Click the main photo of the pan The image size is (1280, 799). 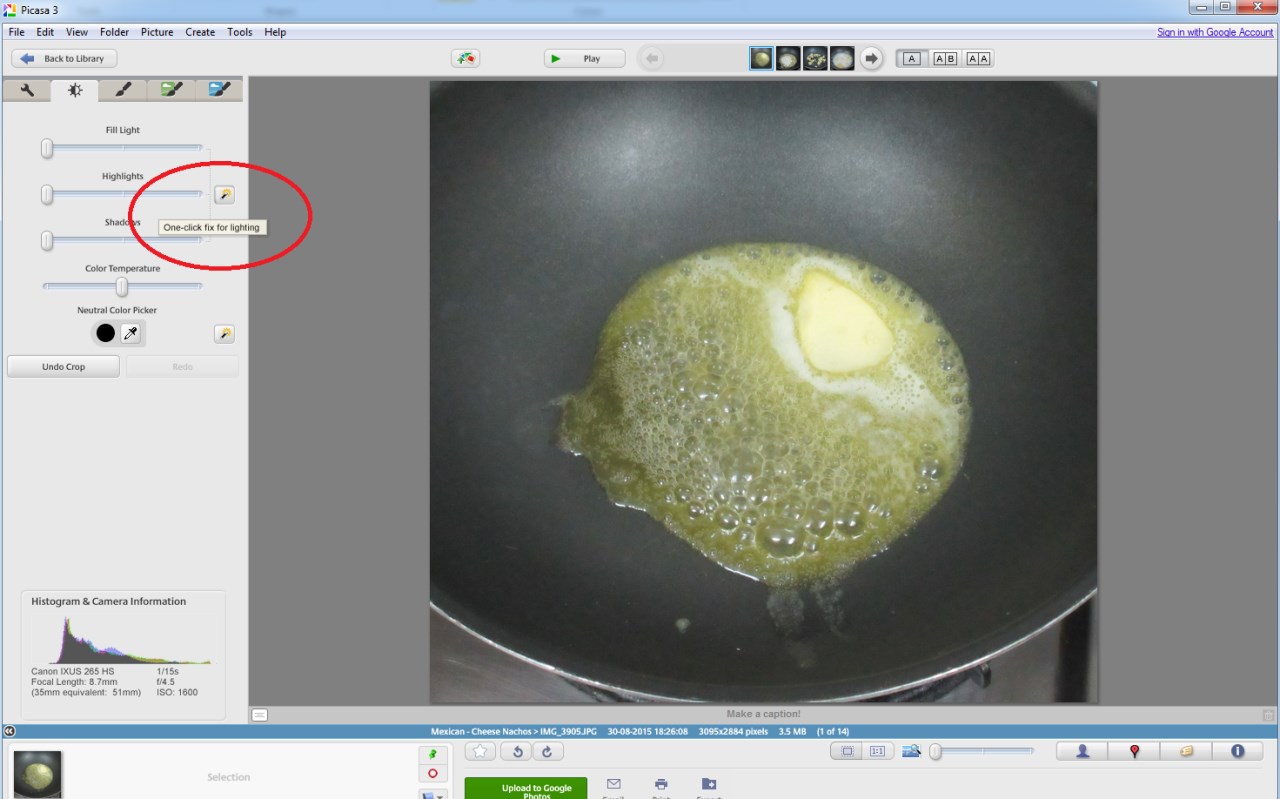[764, 392]
